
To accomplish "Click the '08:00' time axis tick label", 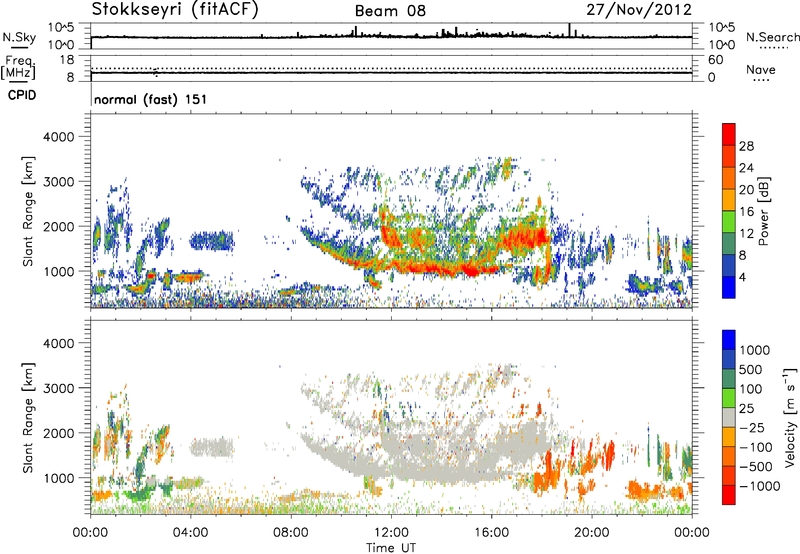I will [291, 533].
